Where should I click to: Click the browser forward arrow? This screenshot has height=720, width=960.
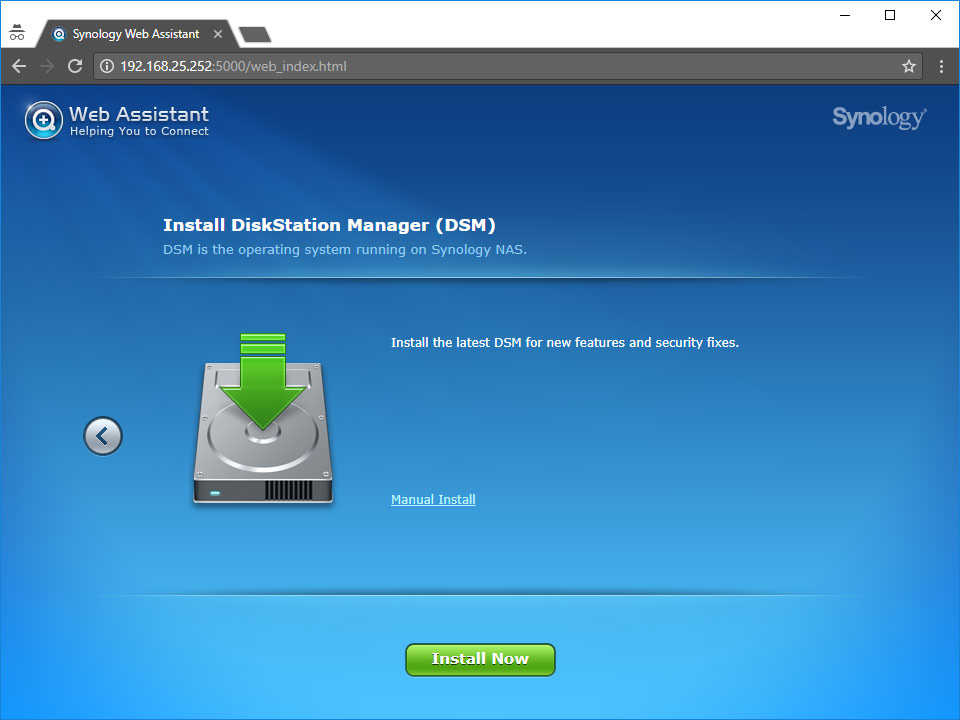coord(47,66)
